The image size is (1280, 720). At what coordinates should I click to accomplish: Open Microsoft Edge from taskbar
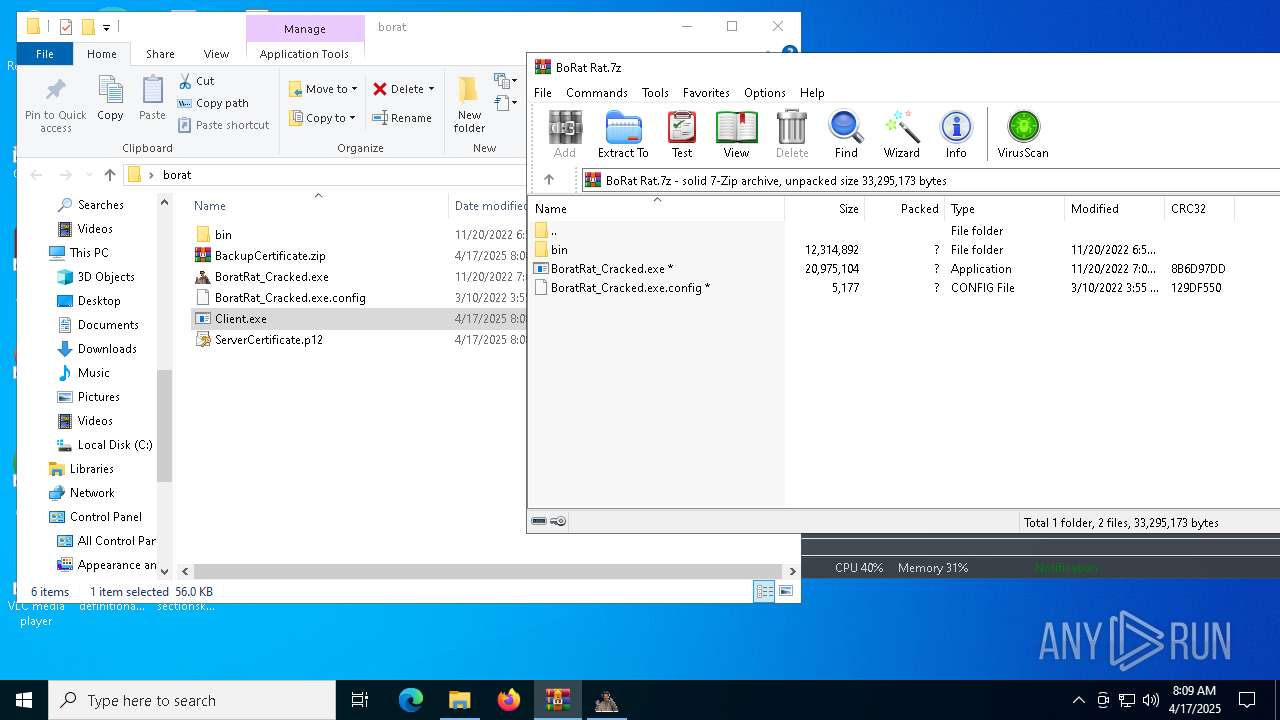pos(411,700)
